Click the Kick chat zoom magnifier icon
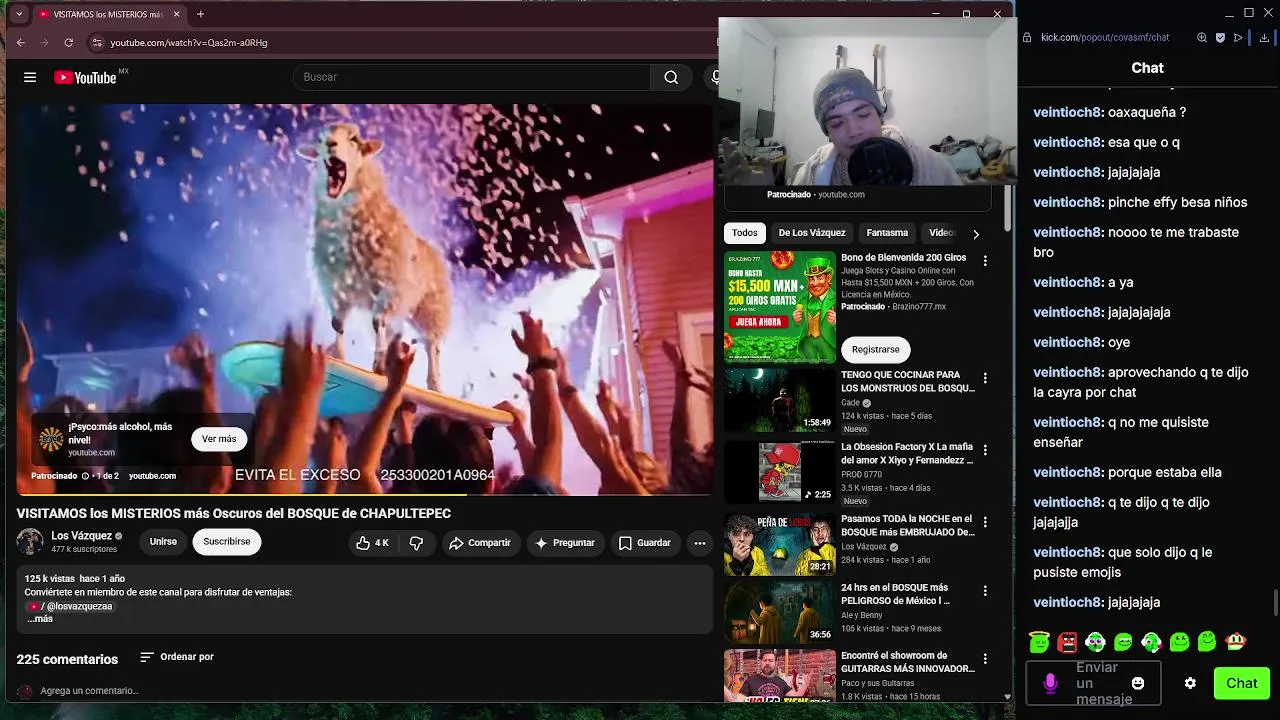1280x720 pixels. [1202, 38]
